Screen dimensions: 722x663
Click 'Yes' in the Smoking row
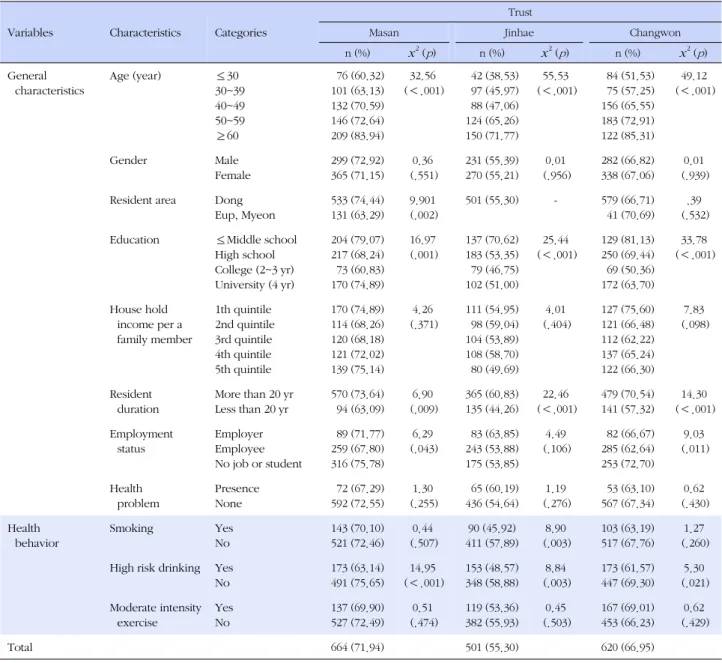pos(224,528)
